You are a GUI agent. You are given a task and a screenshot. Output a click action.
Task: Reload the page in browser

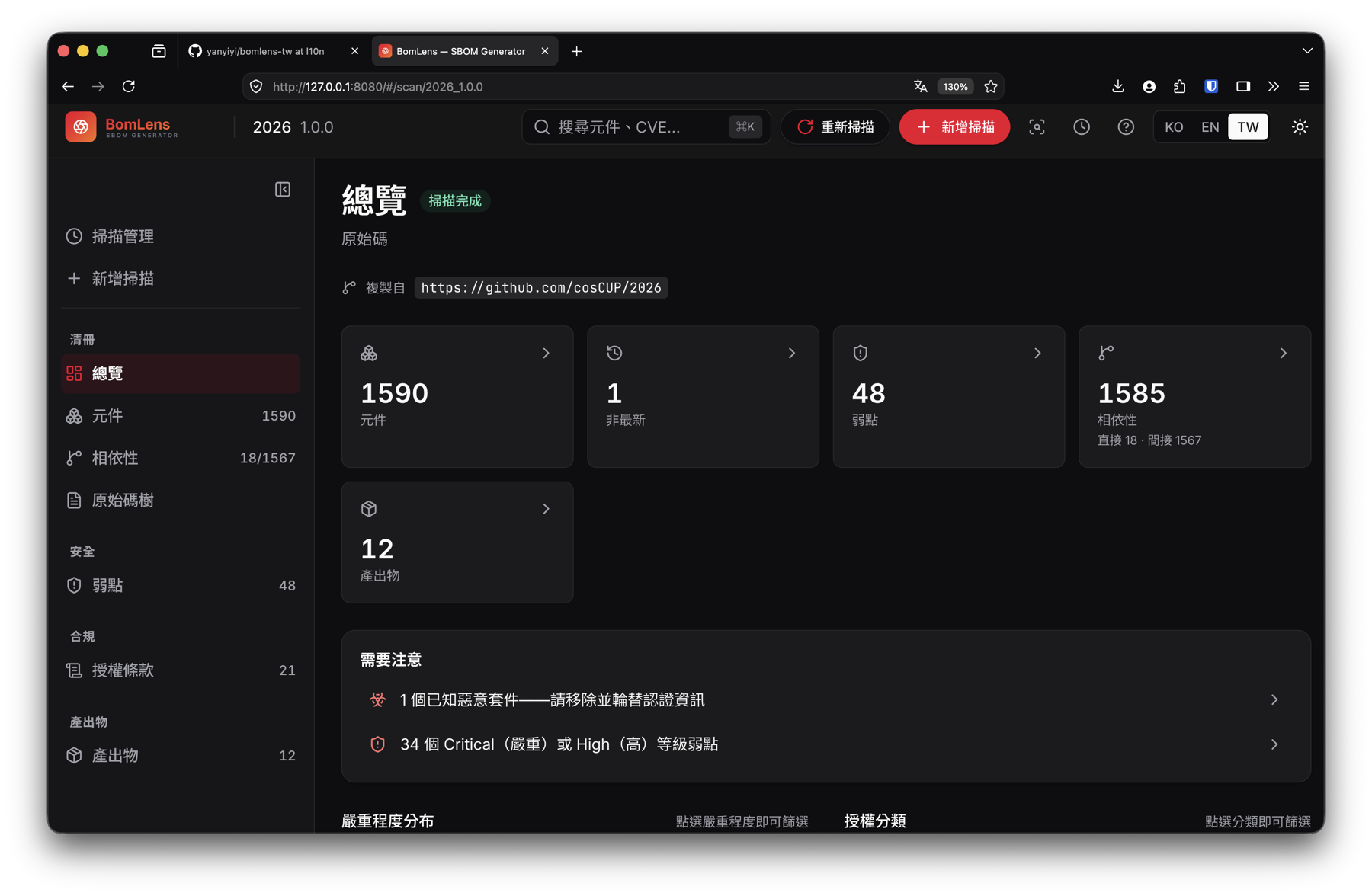(129, 86)
